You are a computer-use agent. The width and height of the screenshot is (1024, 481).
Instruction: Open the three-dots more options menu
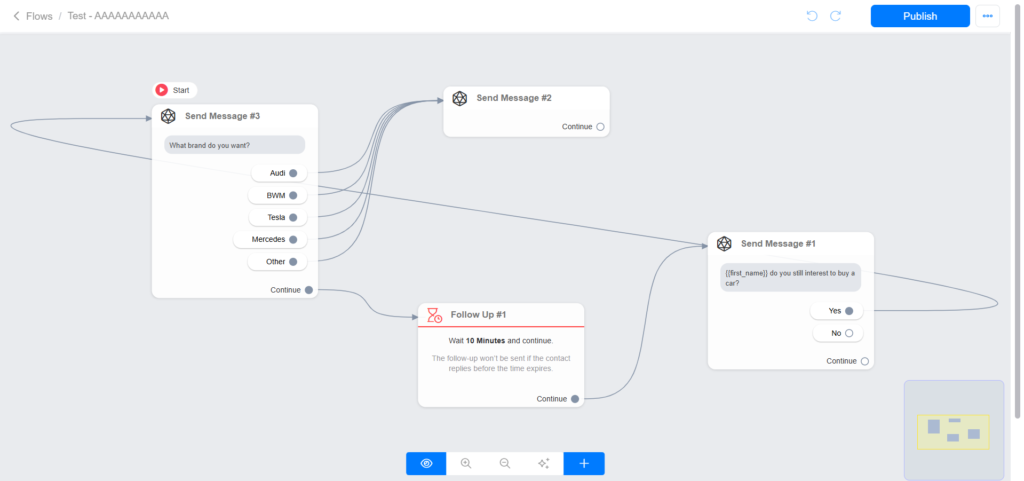pos(988,16)
